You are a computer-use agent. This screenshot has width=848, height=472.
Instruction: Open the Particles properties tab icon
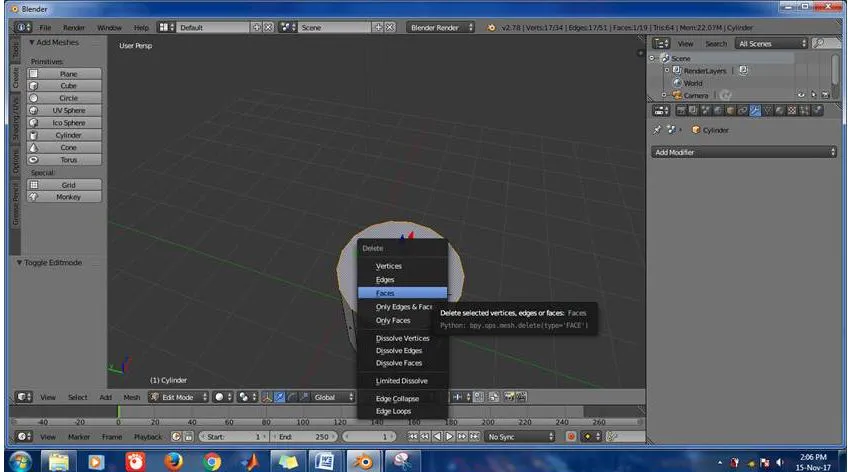tap(805, 111)
